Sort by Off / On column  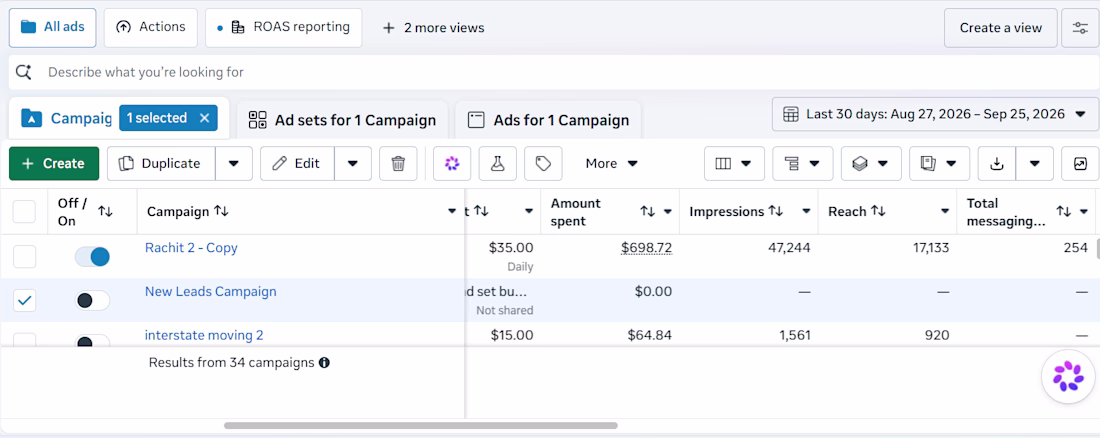click(x=105, y=211)
